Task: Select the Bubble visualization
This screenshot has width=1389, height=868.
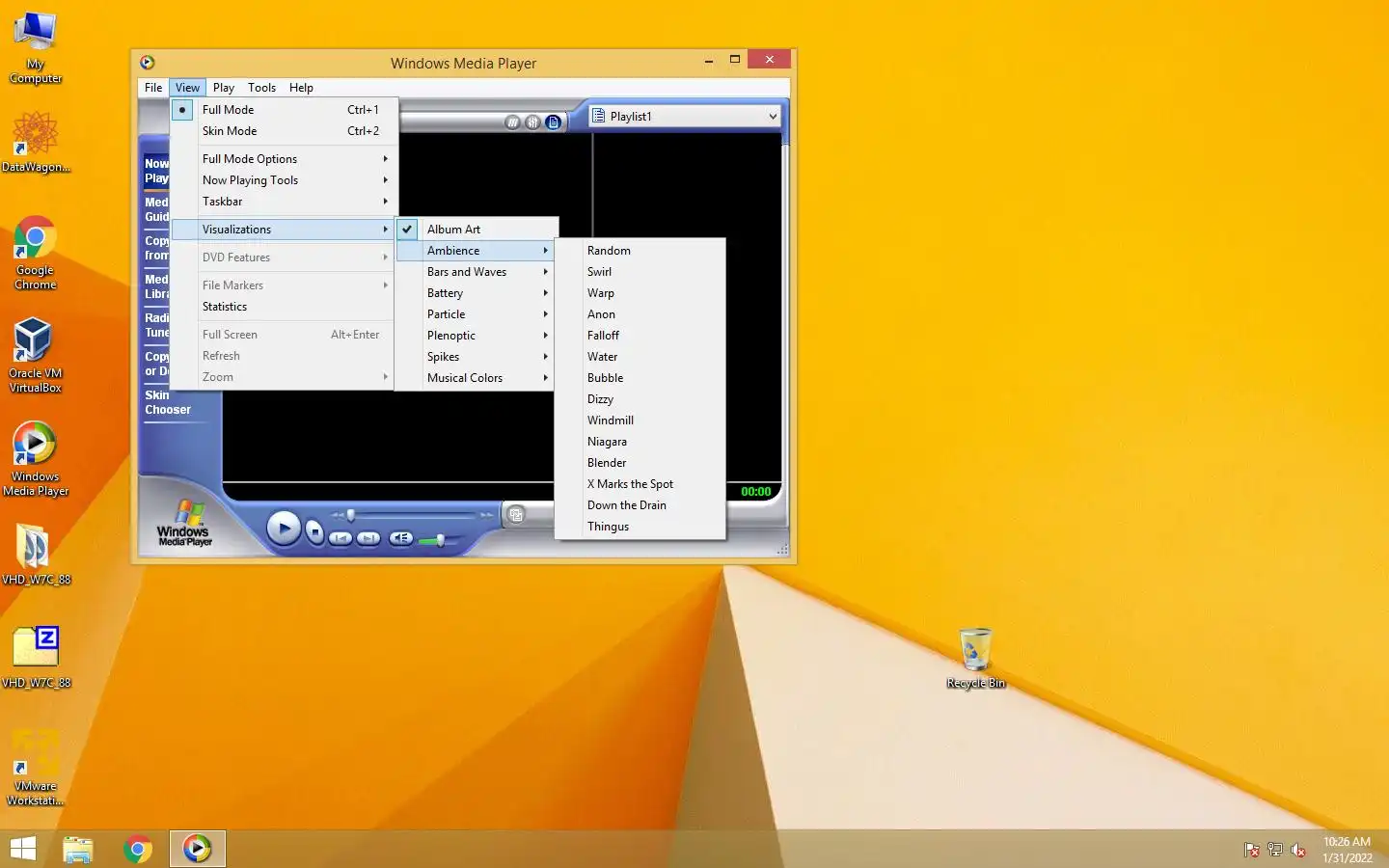Action: 640,378
